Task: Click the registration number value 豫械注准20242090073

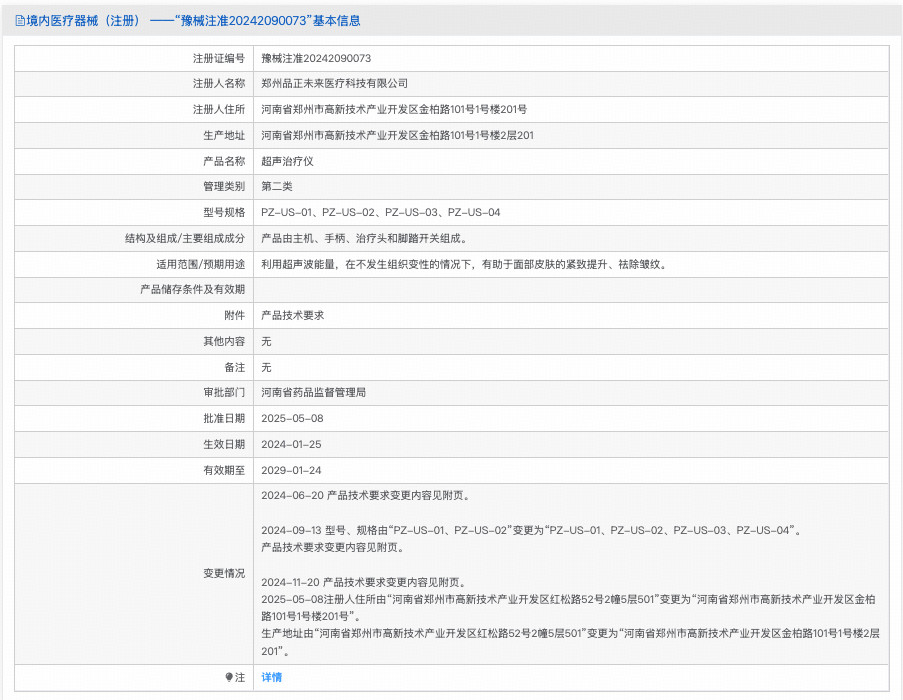Action: 316,58
